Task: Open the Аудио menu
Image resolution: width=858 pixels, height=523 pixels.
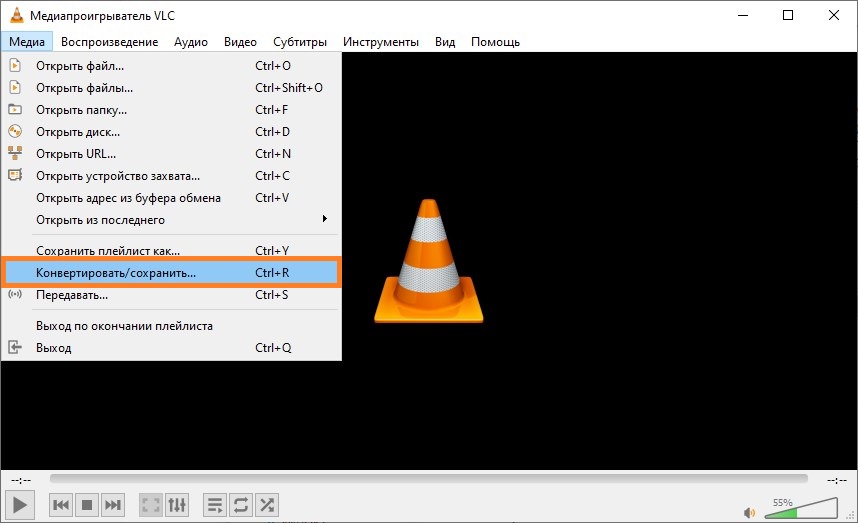Action: [x=190, y=42]
